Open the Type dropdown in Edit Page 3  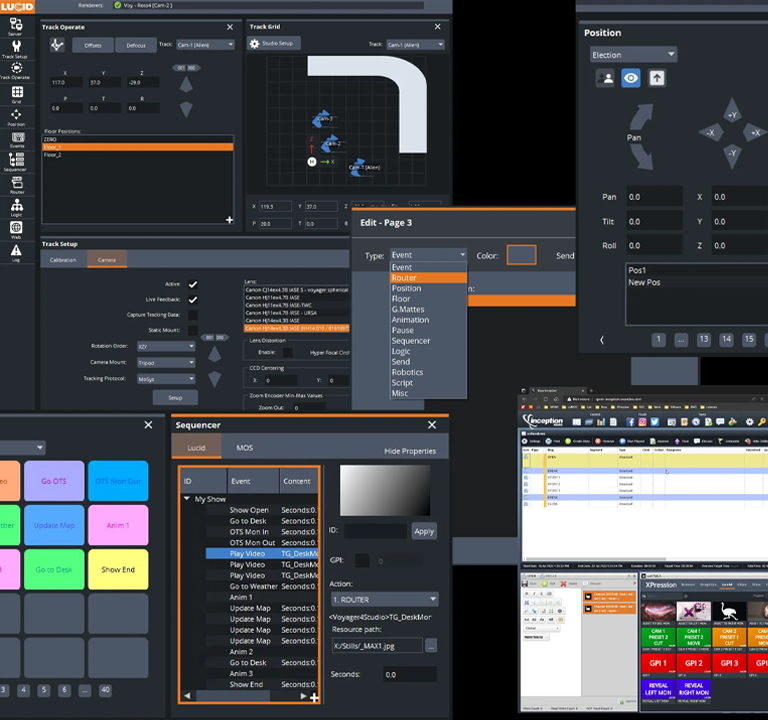point(428,255)
